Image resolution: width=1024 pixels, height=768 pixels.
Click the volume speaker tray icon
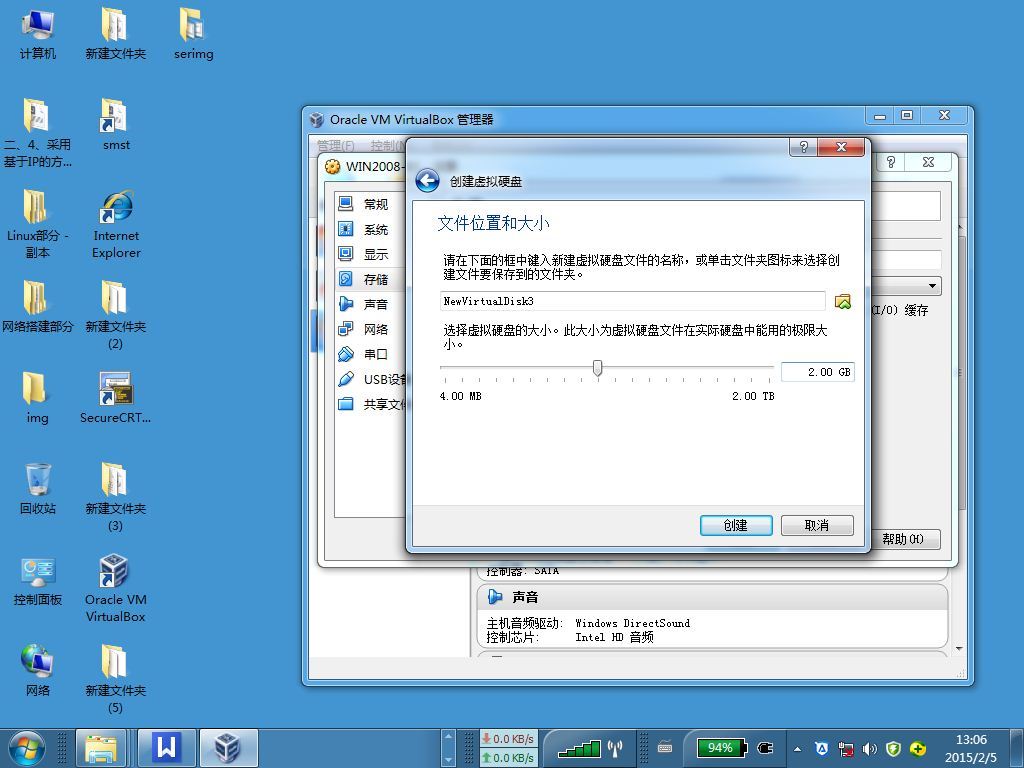[x=869, y=749]
